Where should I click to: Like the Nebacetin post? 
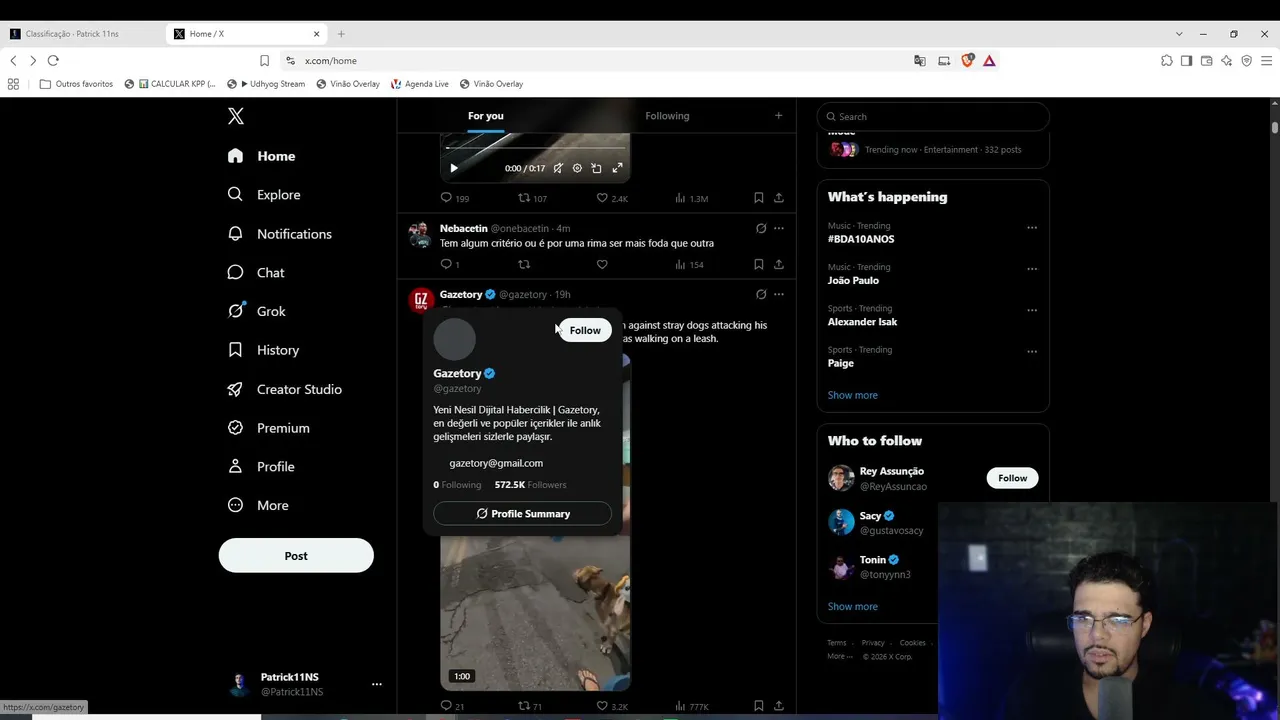pos(602,264)
